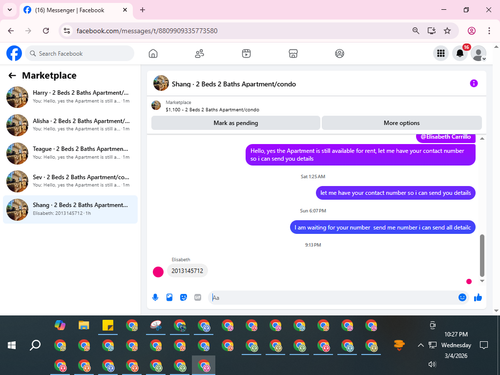Choose a GIF icon

coord(198,297)
